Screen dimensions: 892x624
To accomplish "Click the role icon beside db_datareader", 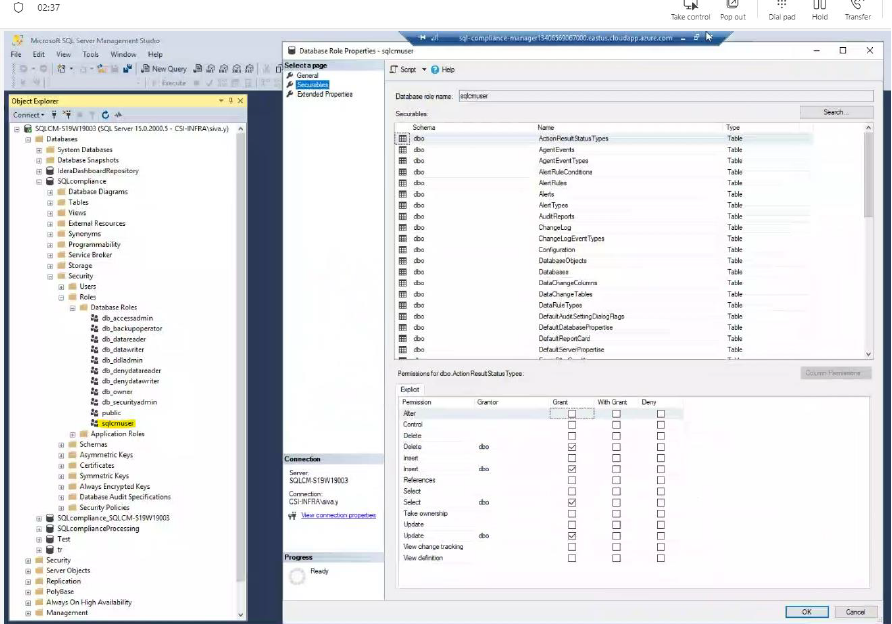I will click(x=94, y=339).
